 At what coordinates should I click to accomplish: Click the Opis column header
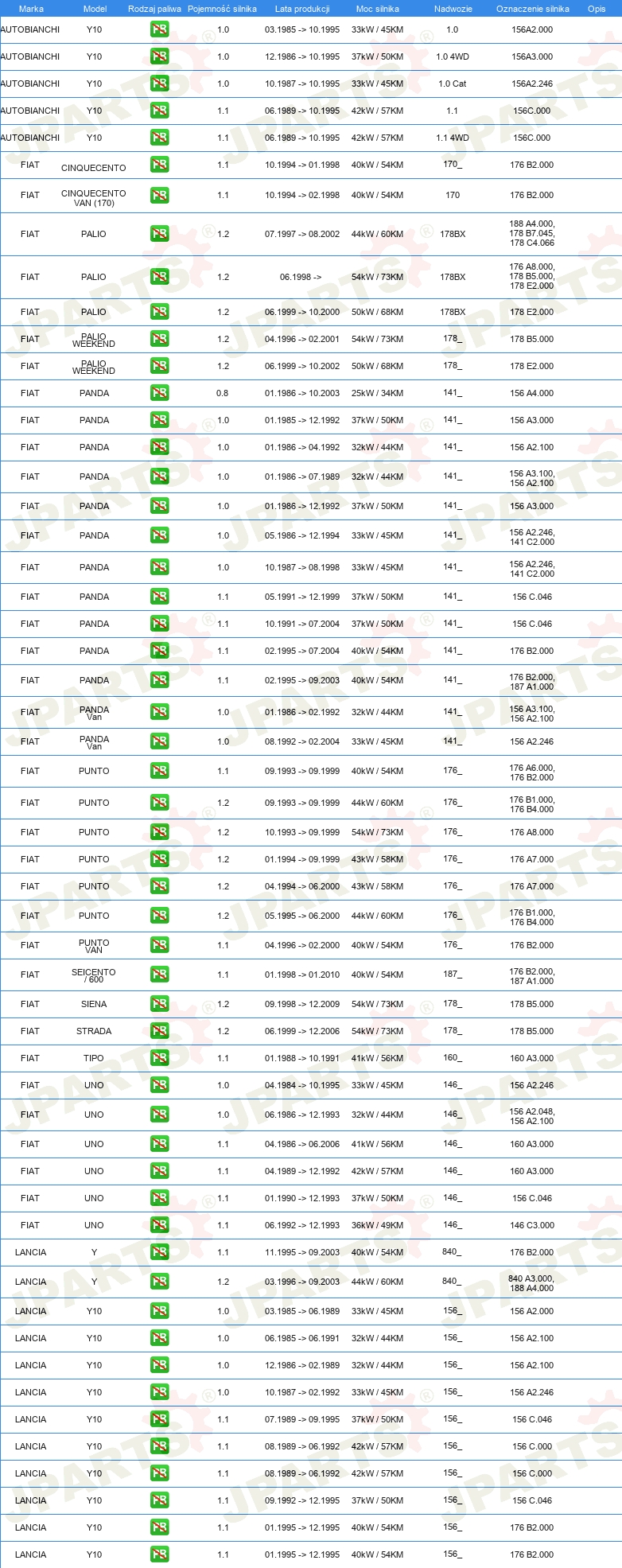click(597, 9)
